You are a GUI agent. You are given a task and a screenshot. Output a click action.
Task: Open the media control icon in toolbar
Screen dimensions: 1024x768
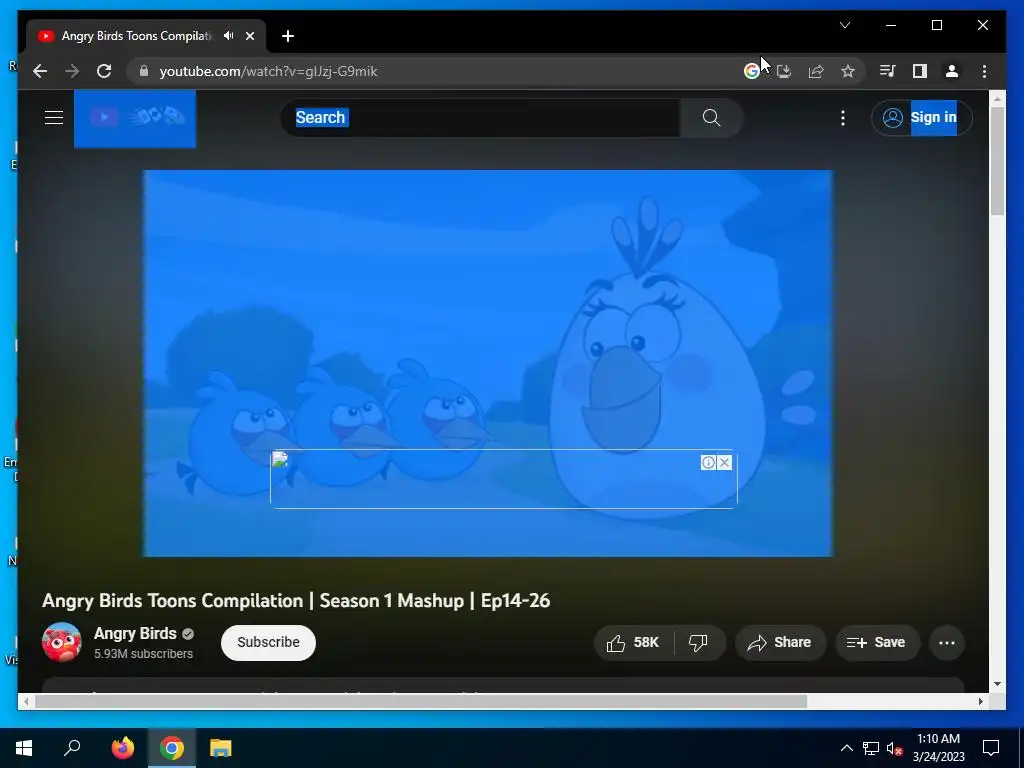click(x=888, y=71)
